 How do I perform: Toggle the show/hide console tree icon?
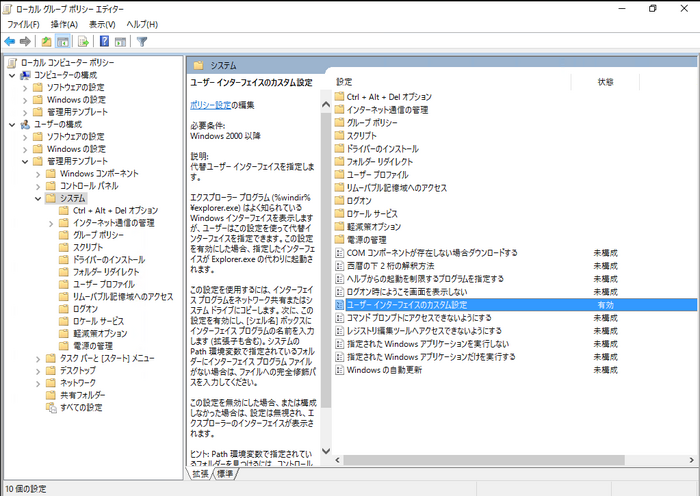click(63, 42)
